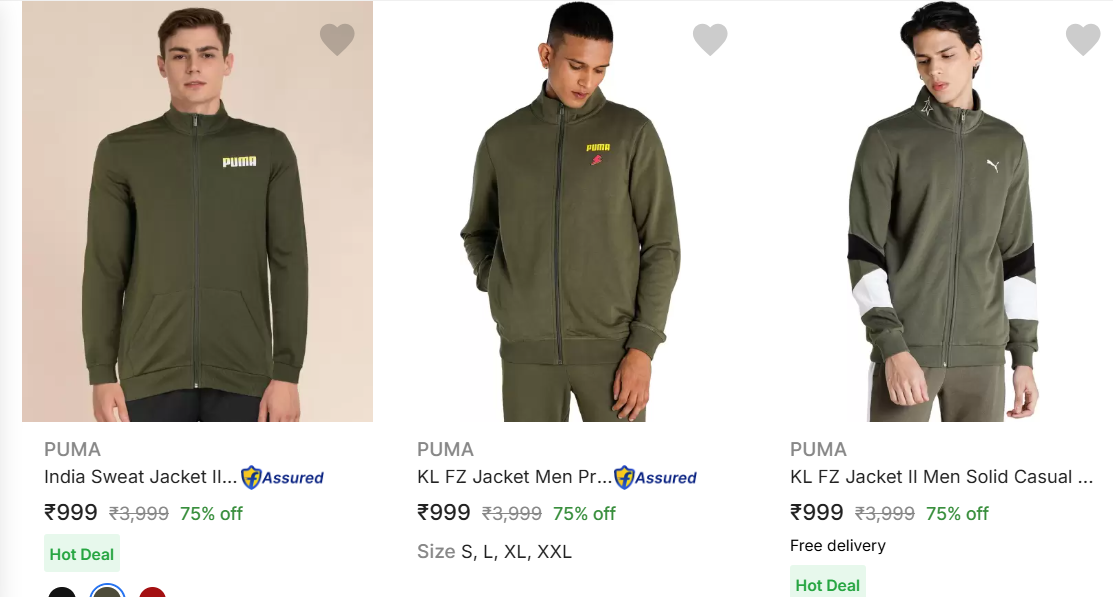Select the red color swatch
The image size is (1113, 597).
(152, 593)
